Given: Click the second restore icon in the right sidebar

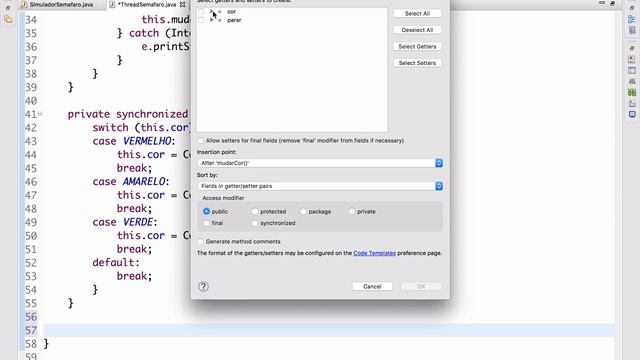Looking at the screenshot, I should pos(632,48).
